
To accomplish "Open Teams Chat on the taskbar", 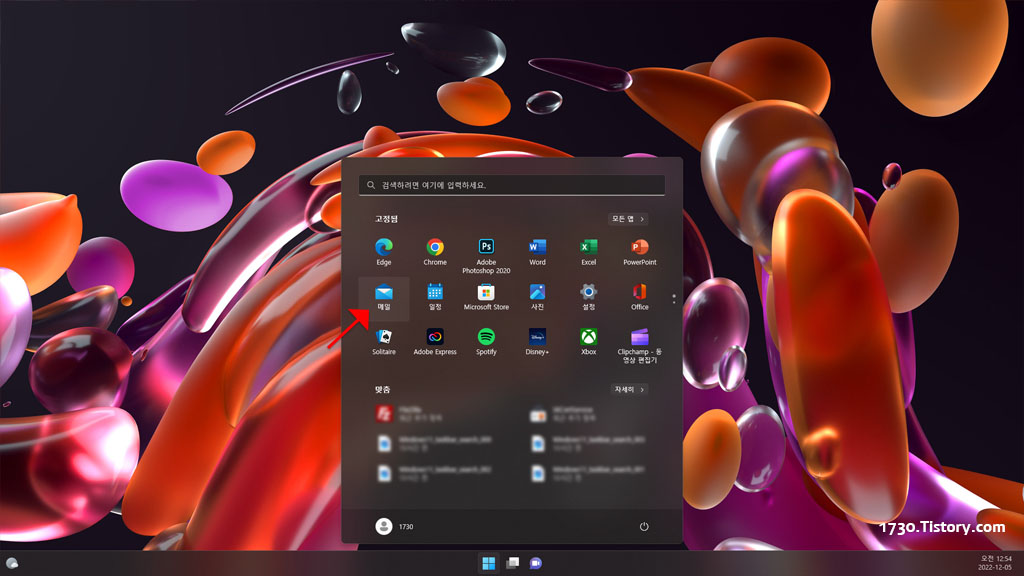I will (536, 563).
